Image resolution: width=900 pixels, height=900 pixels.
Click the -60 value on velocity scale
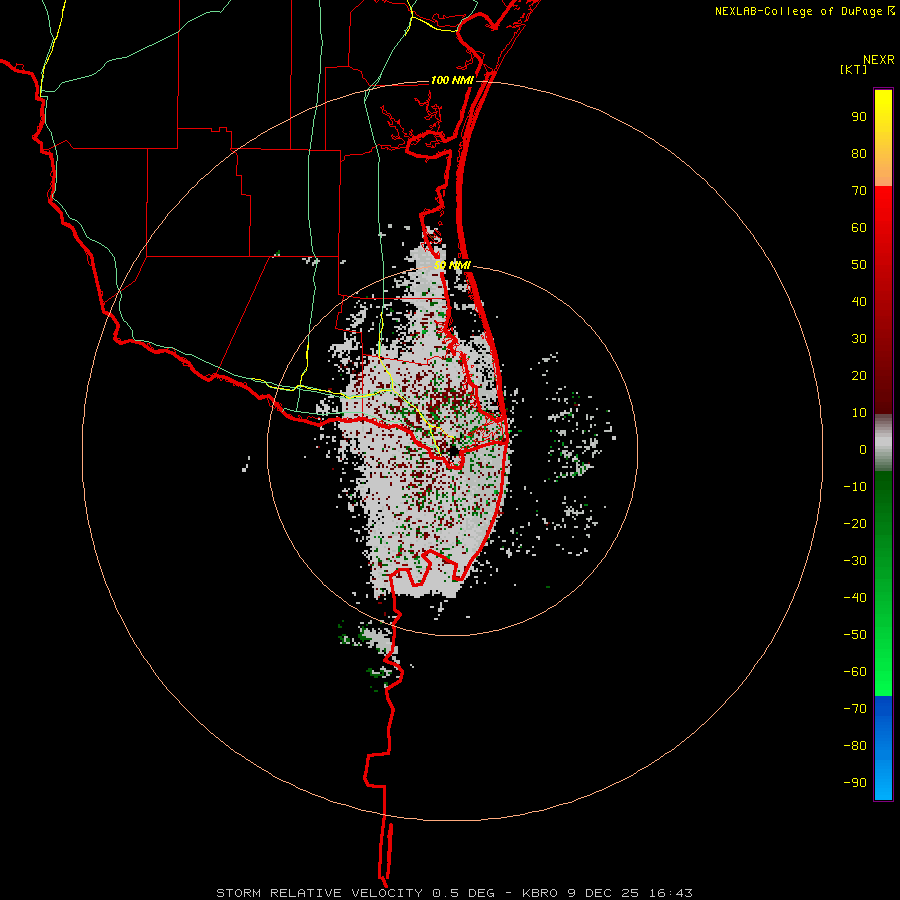coord(855,672)
